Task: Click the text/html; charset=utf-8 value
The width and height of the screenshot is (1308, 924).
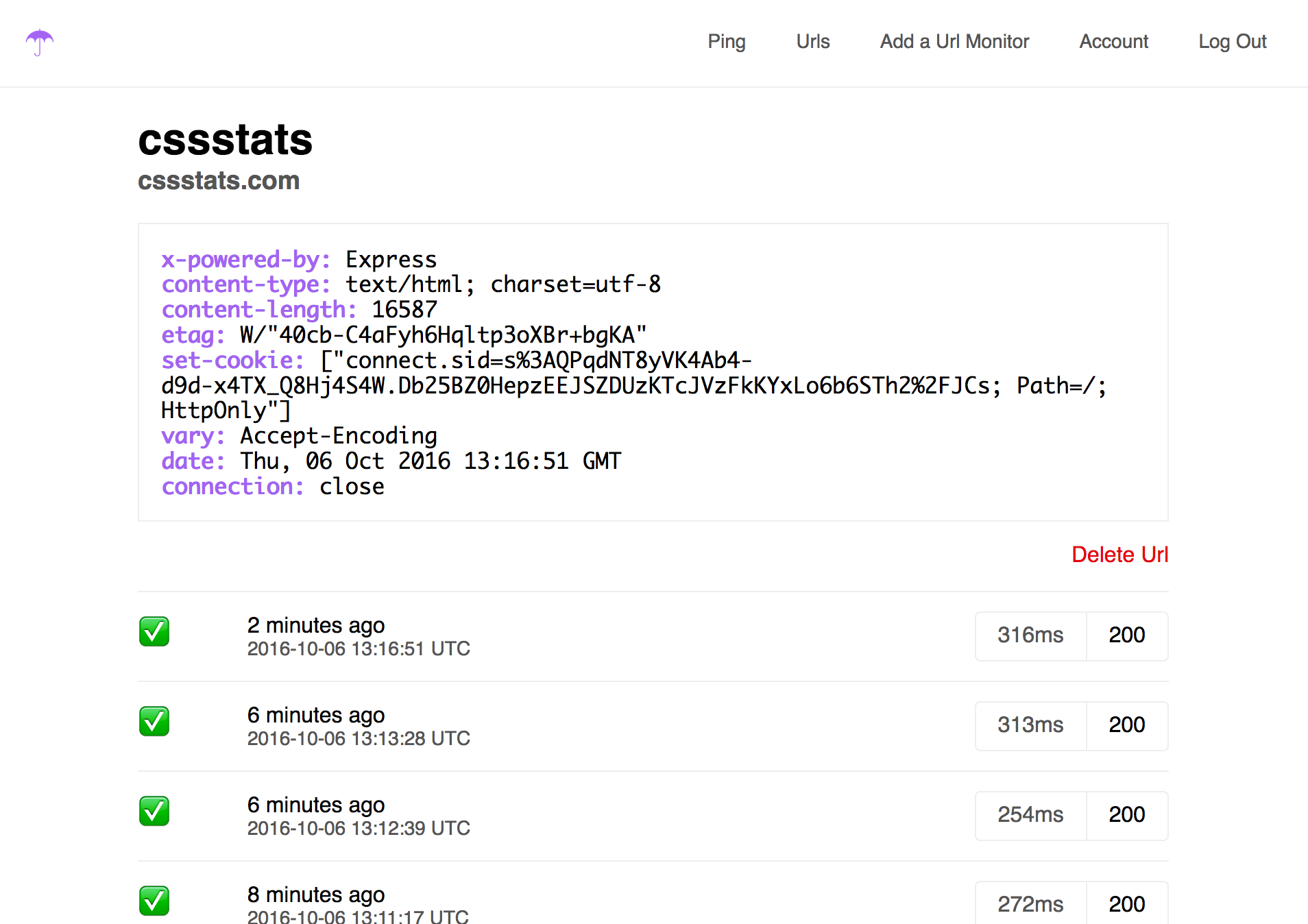Action: 503,284
